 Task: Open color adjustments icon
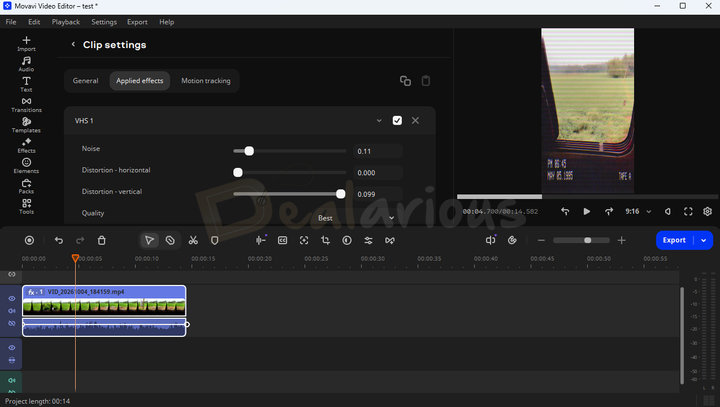[x=347, y=240]
